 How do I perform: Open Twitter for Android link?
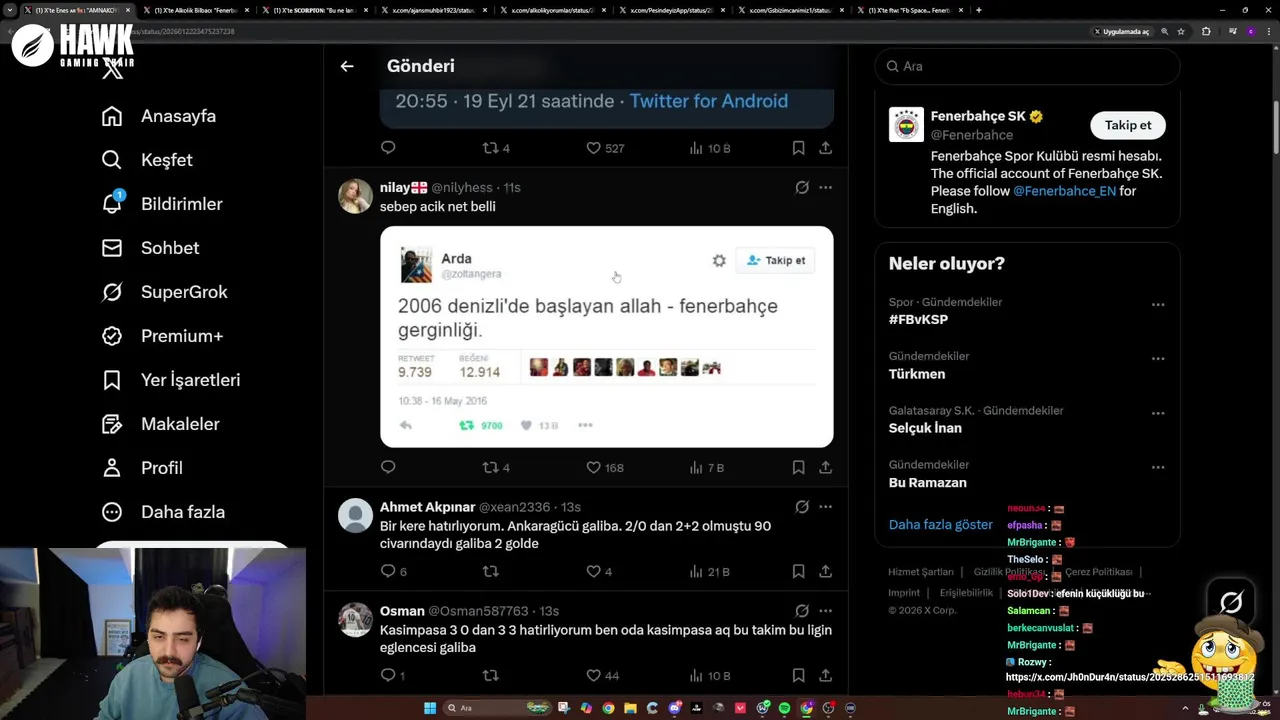708,101
